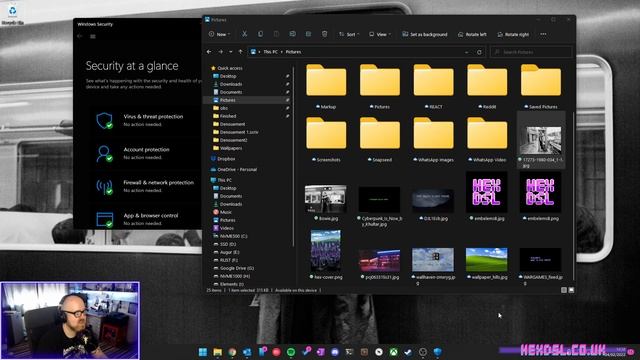Click Set as background button
The image size is (640, 360).
(425, 34)
